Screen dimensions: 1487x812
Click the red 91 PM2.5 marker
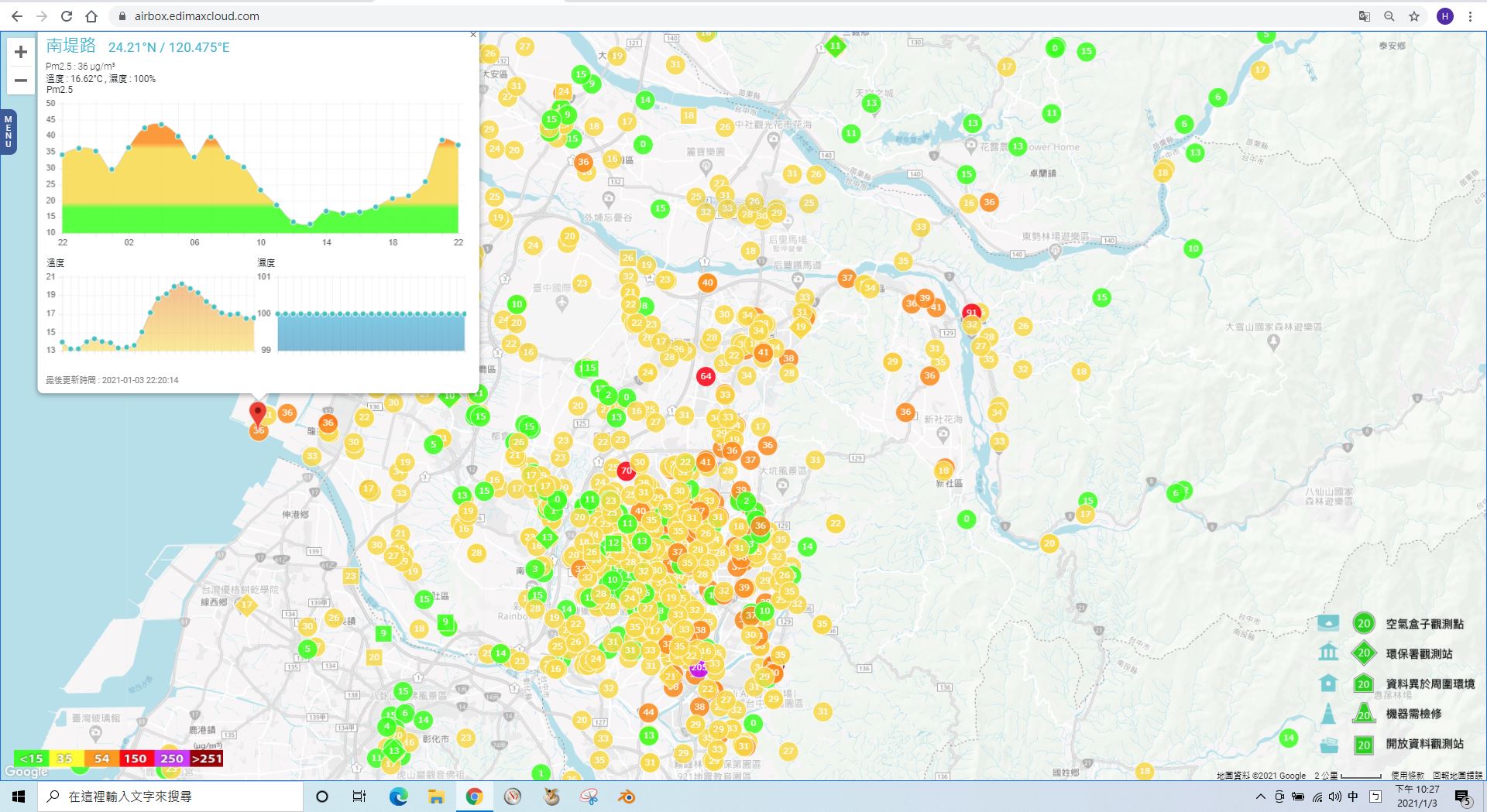[x=971, y=313]
